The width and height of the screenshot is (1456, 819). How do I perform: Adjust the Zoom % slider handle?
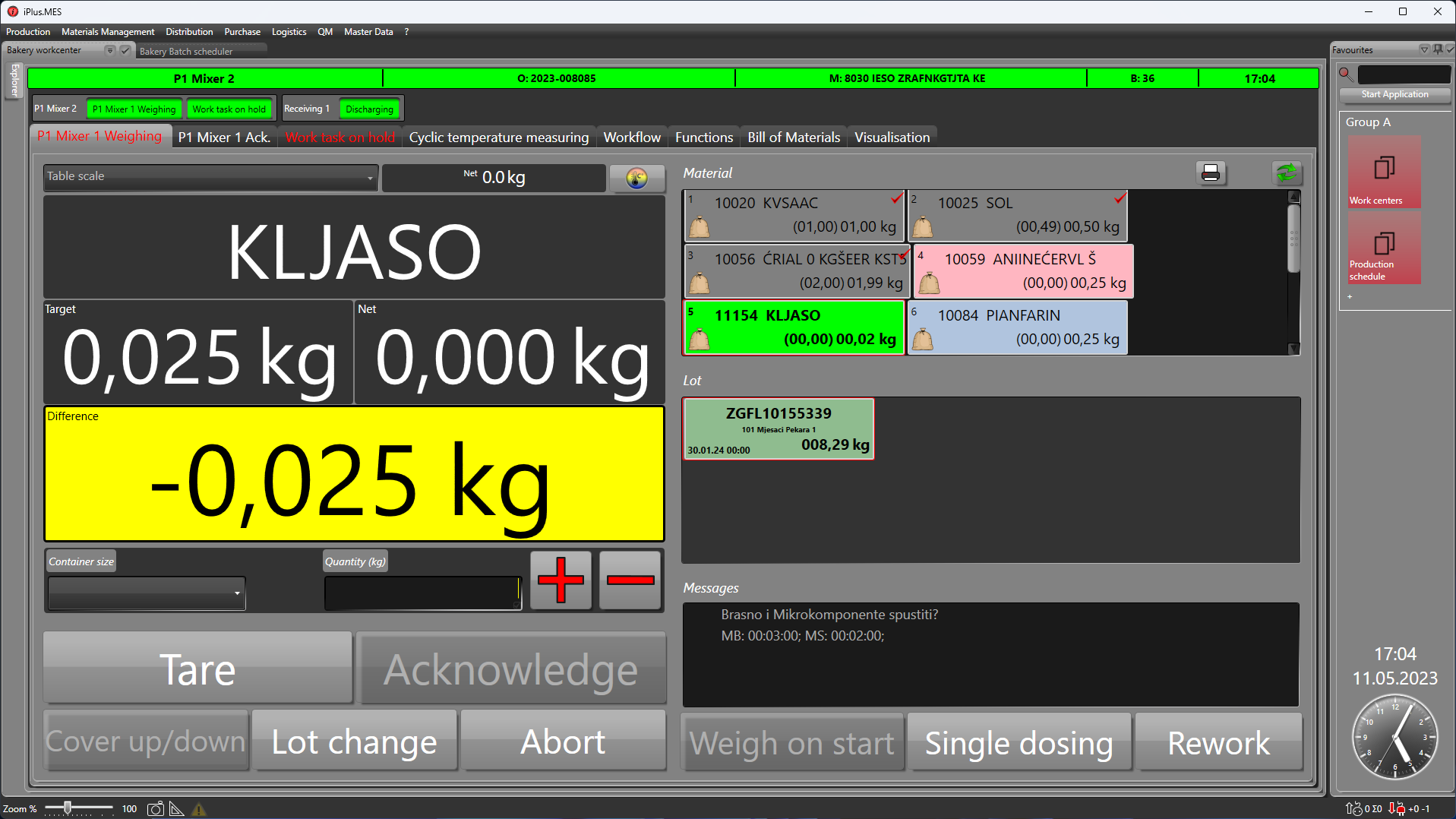(68, 808)
